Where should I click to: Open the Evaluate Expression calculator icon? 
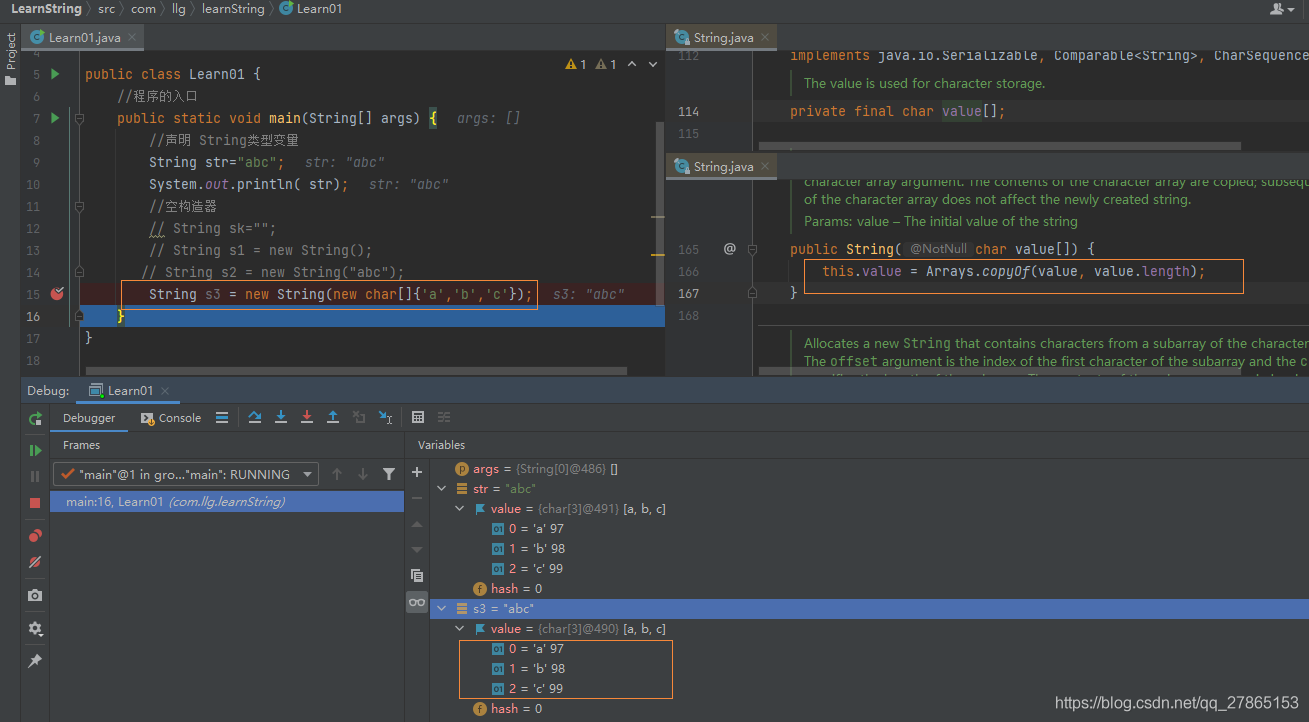tap(418, 417)
